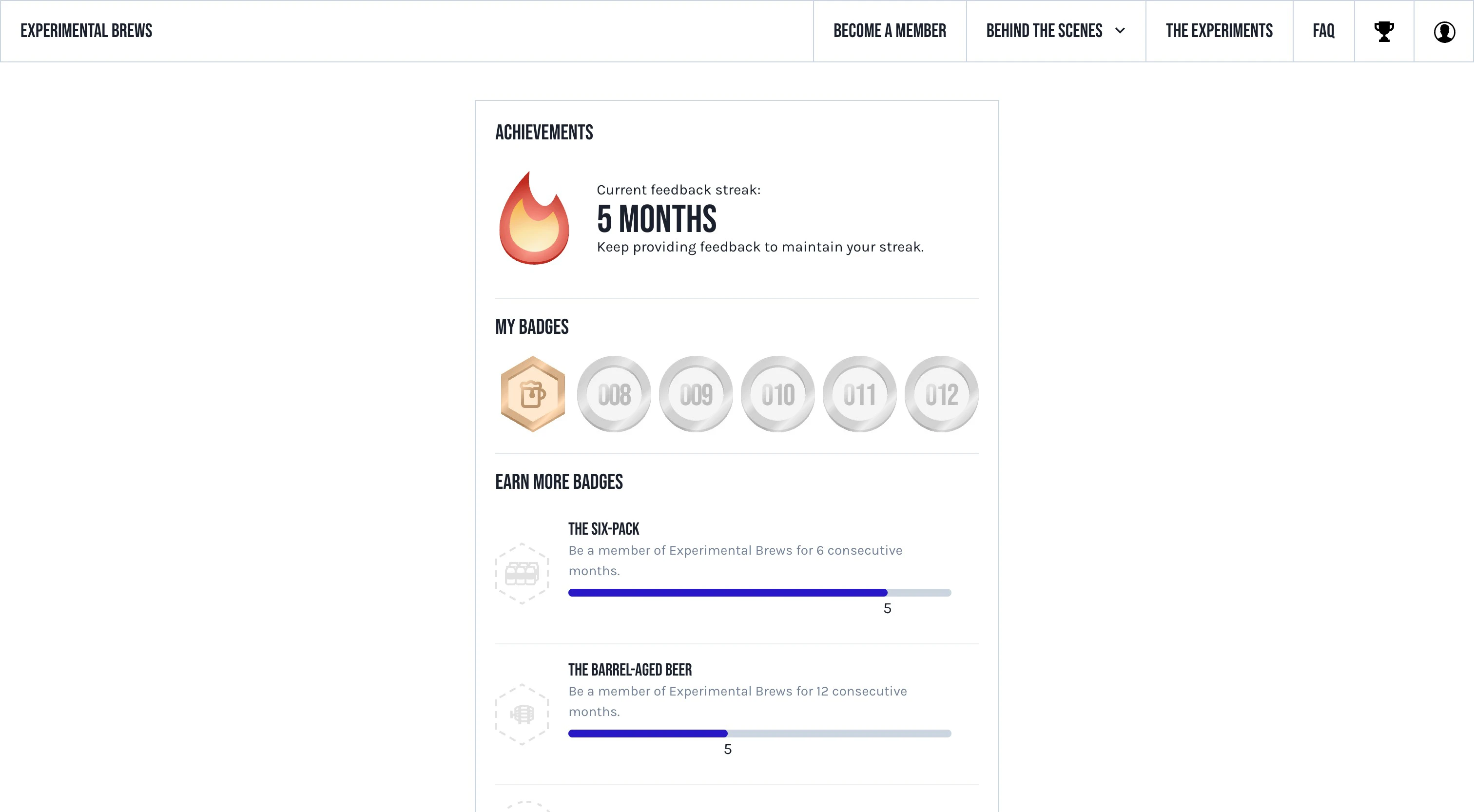Click the locked 008 badge
This screenshot has width=1474, height=812.
613,393
